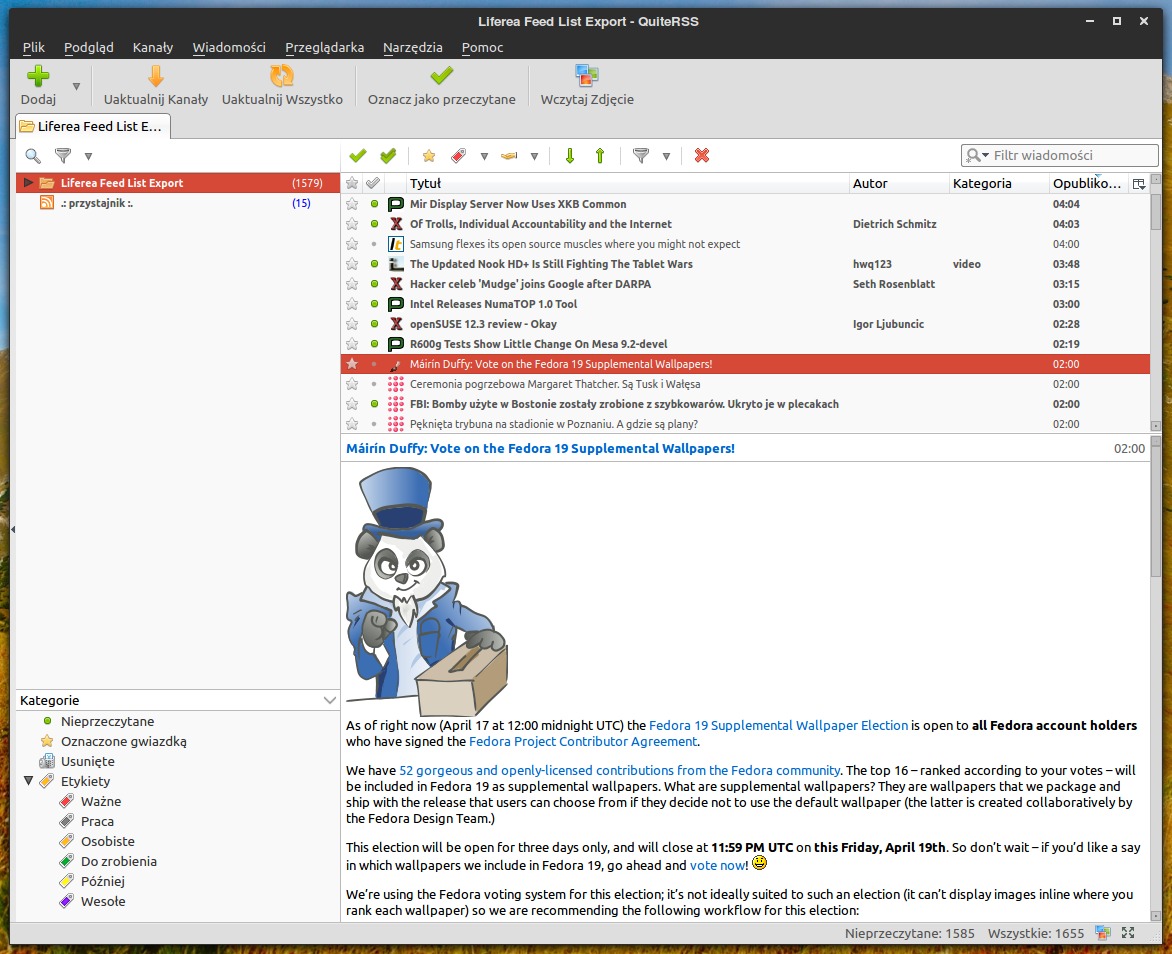
Task: Open search options dropdown in Filtr wiadomości
Action: (x=977, y=156)
